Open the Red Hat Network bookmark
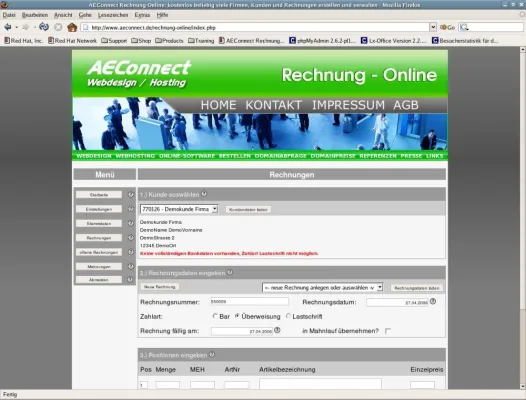The height and width of the screenshot is (400, 526). point(72,41)
